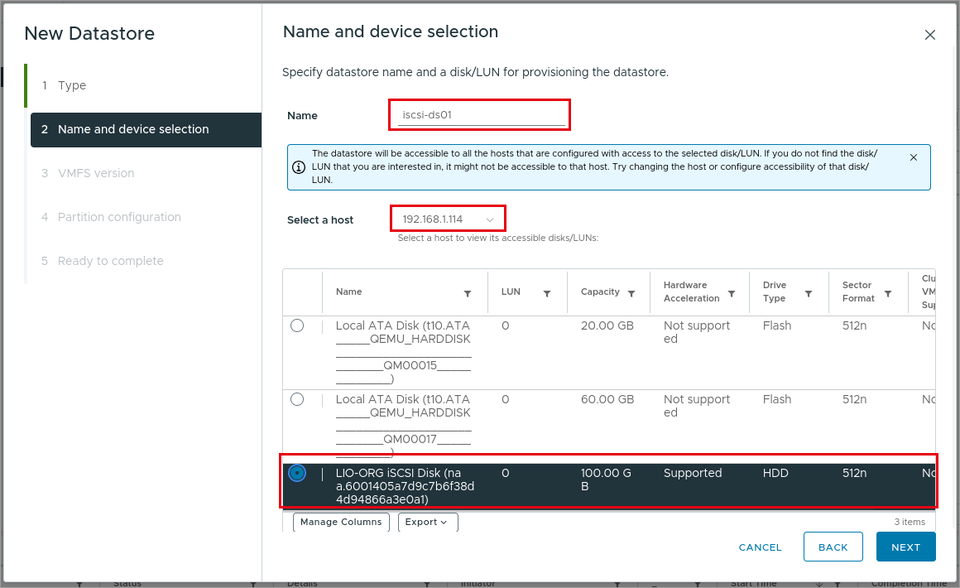Click the Capacity column header
This screenshot has height=588, width=960.
600,292
